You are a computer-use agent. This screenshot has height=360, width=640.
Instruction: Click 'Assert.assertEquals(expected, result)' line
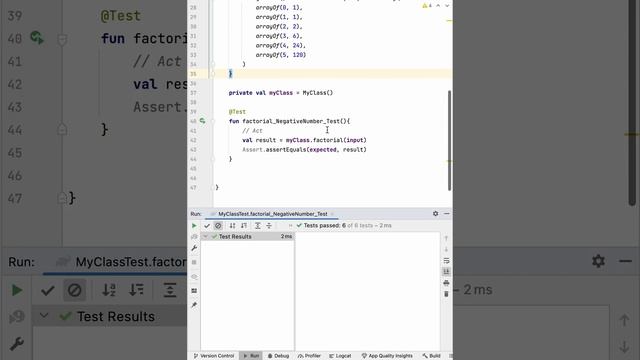tap(304, 150)
